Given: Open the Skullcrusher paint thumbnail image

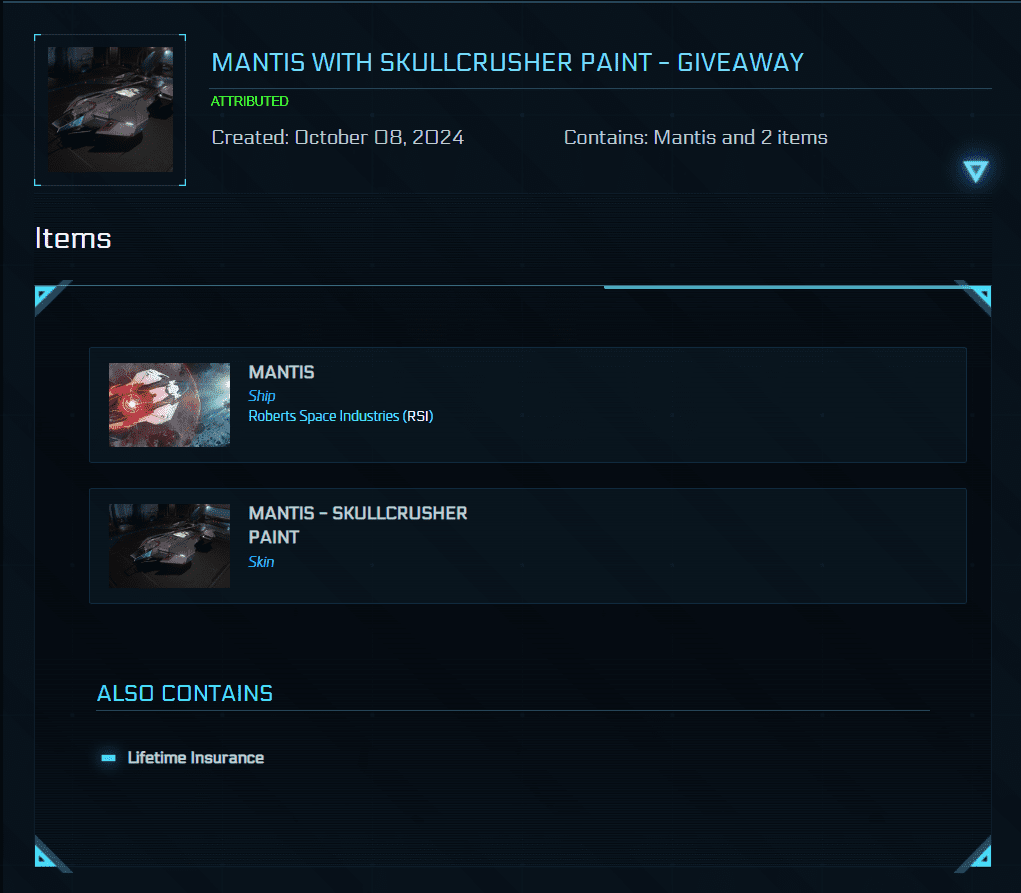Looking at the screenshot, I should click(x=169, y=545).
